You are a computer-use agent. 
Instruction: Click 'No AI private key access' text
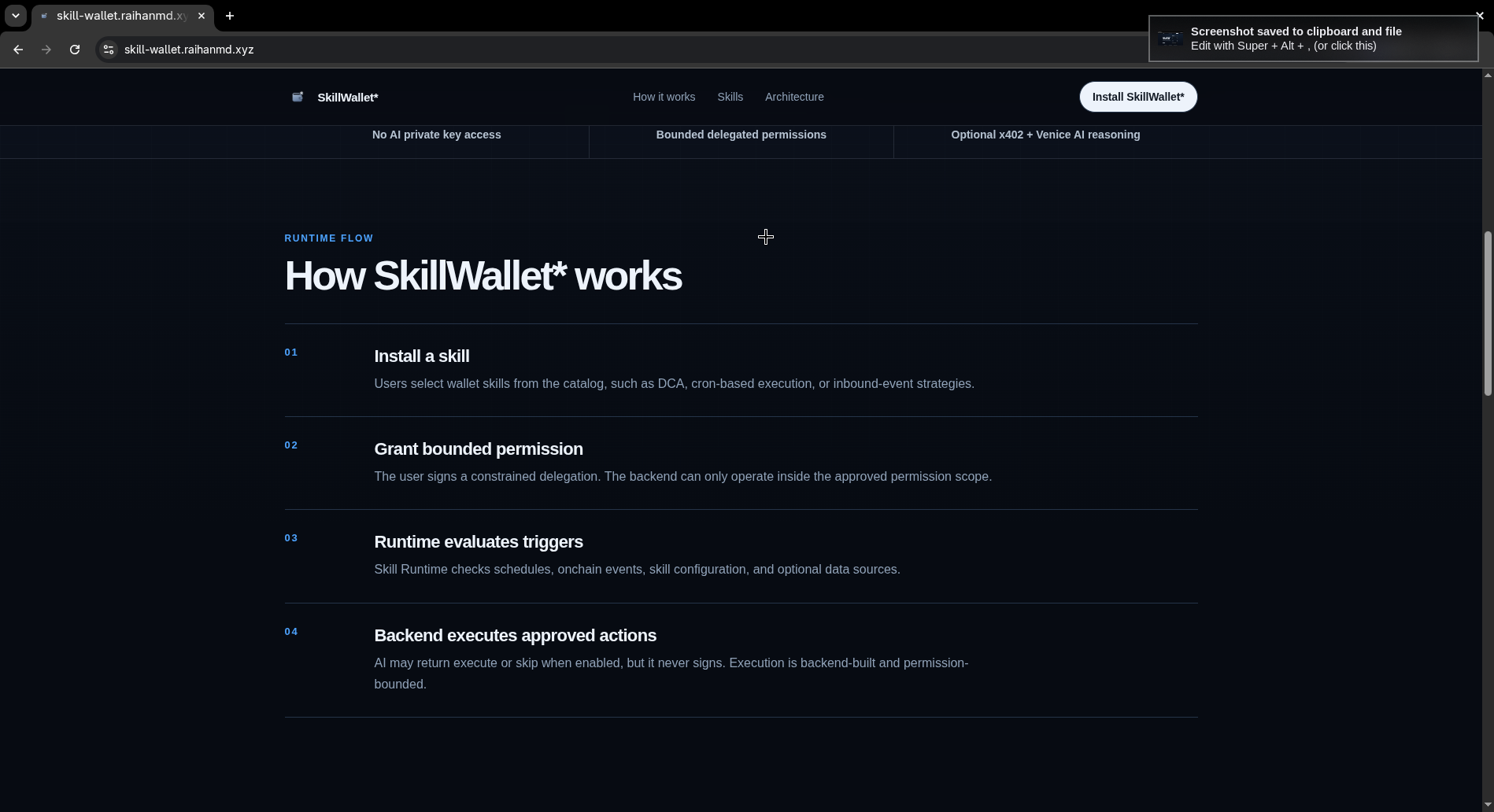click(x=436, y=135)
